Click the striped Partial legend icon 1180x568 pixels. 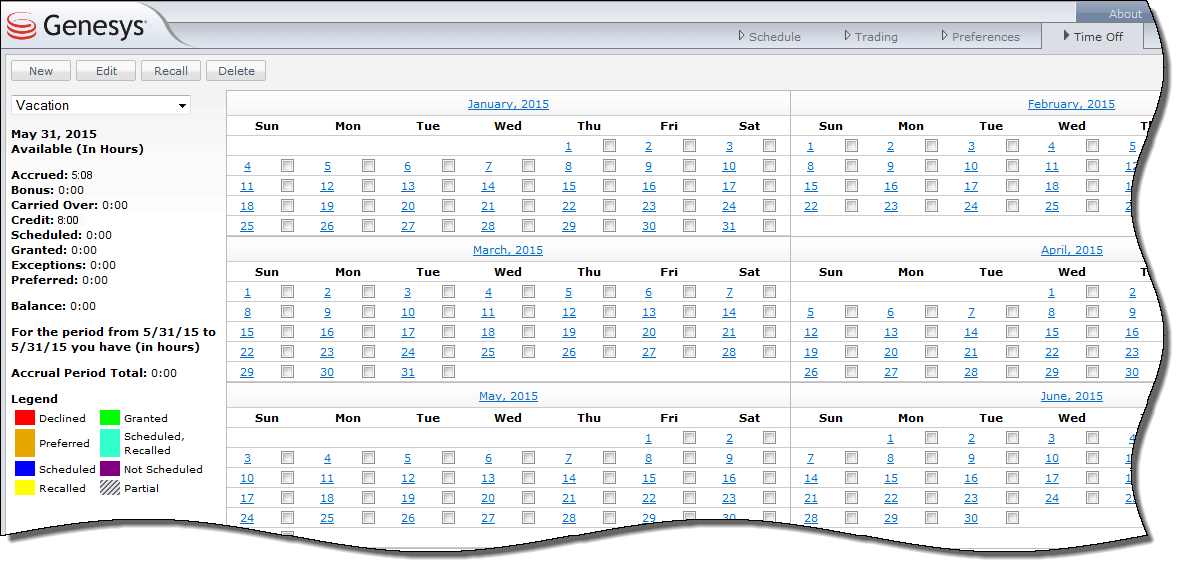pos(108,488)
